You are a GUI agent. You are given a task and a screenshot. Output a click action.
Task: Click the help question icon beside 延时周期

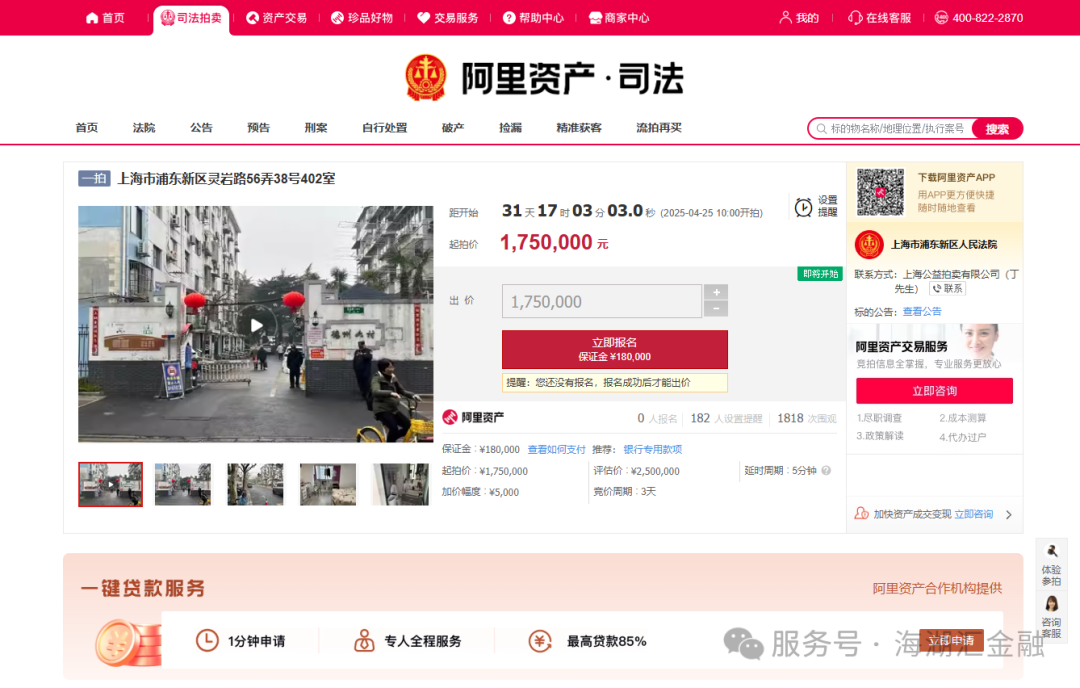click(826, 470)
